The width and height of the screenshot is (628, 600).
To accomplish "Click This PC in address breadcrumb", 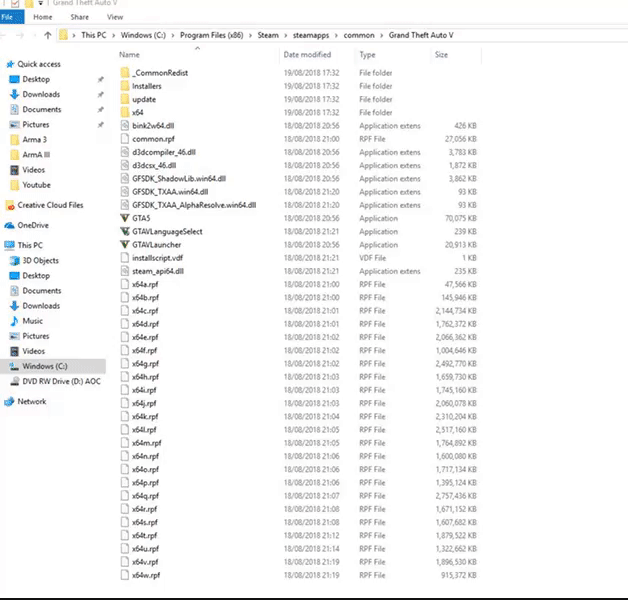I will [94, 35].
